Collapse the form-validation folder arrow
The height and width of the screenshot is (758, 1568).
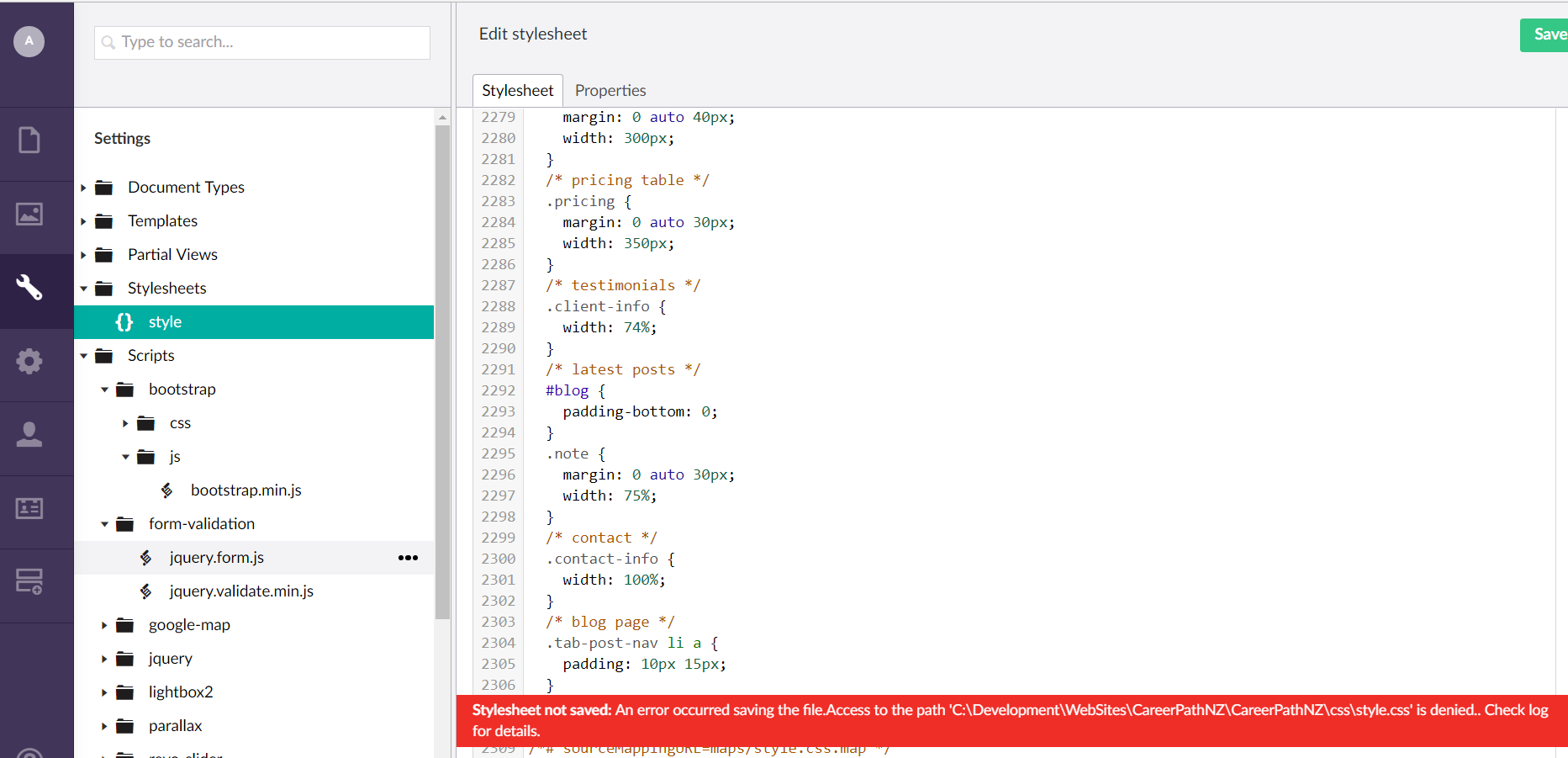tap(104, 524)
